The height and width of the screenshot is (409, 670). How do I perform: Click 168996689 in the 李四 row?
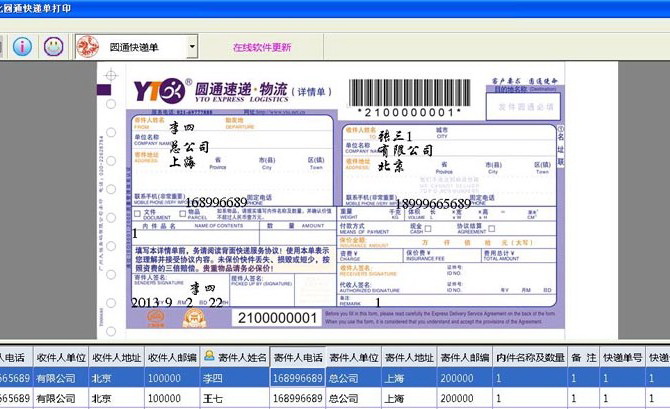tap(298, 378)
